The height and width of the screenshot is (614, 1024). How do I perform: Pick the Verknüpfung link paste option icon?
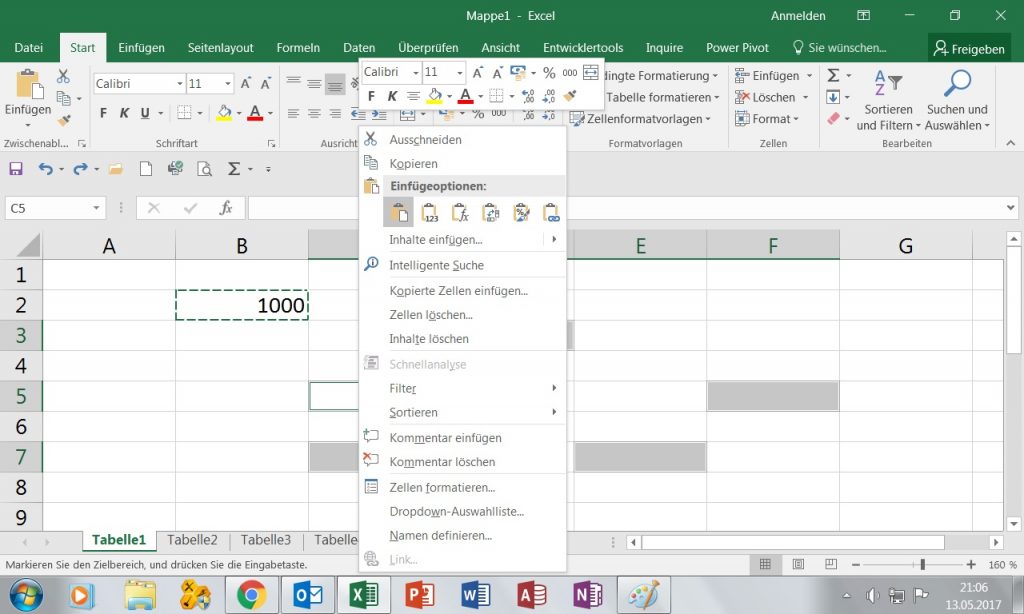pos(550,211)
